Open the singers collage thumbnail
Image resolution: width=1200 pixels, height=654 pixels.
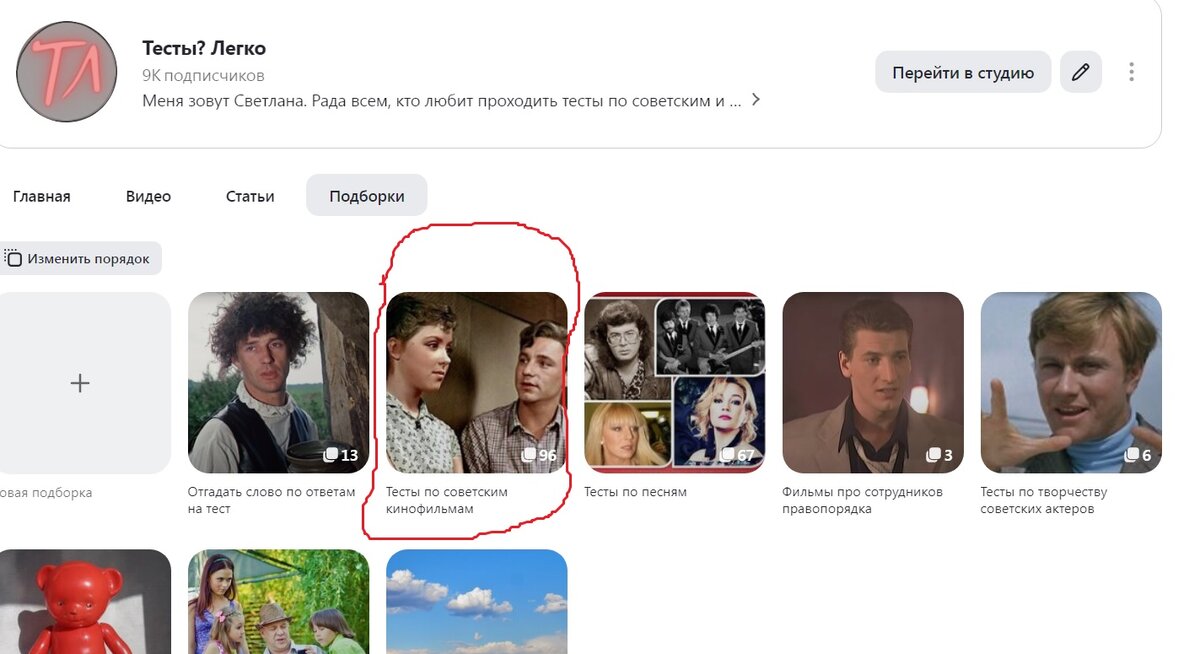click(x=674, y=383)
